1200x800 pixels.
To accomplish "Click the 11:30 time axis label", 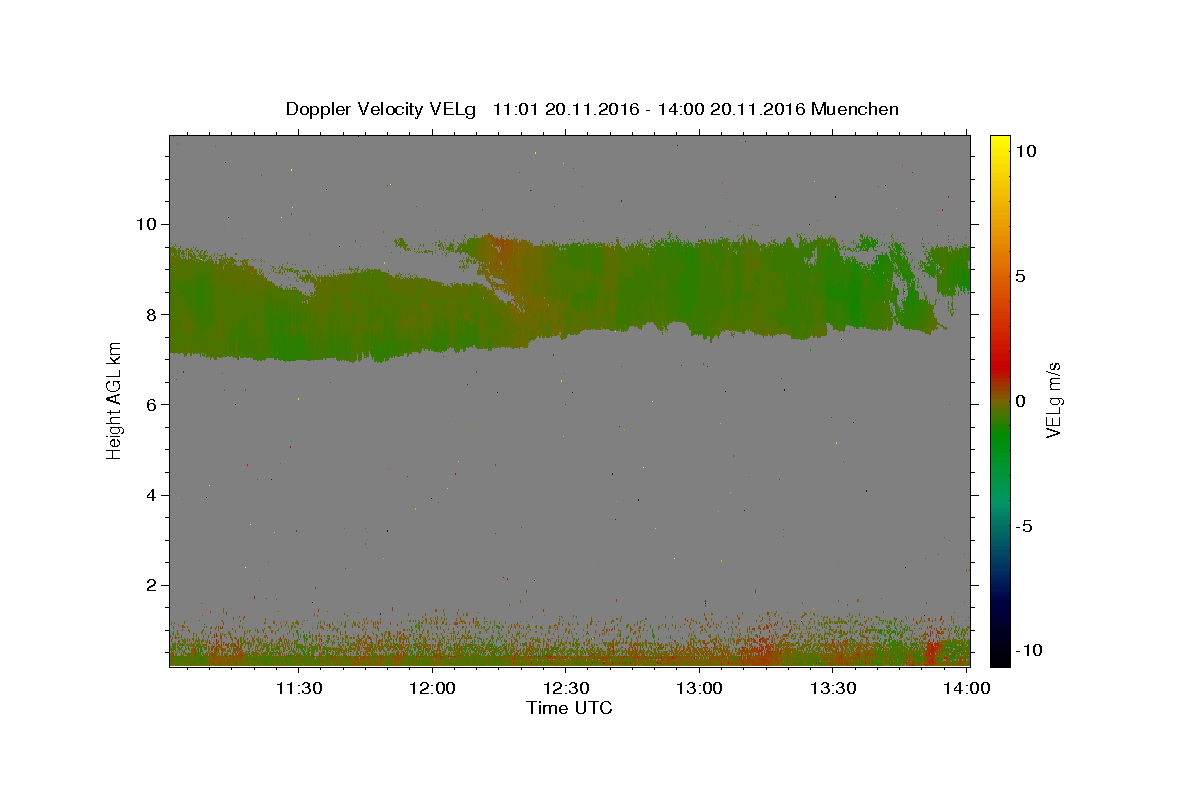I will pyautogui.click(x=299, y=688).
